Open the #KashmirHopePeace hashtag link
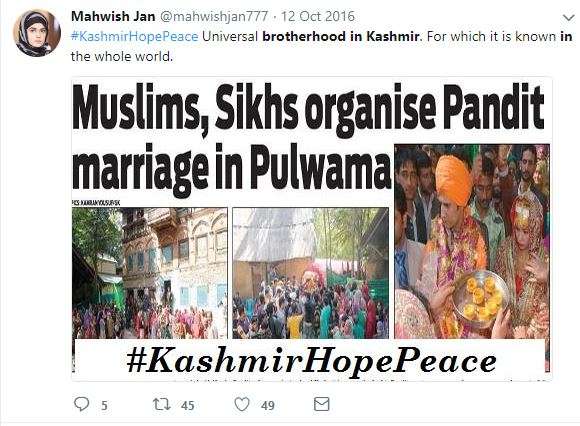Viewport: 580px width, 426px height. pyautogui.click(x=134, y=37)
